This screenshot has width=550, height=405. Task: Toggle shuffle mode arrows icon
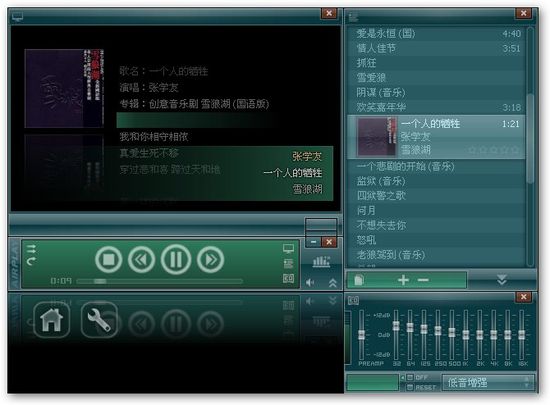[x=31, y=249]
